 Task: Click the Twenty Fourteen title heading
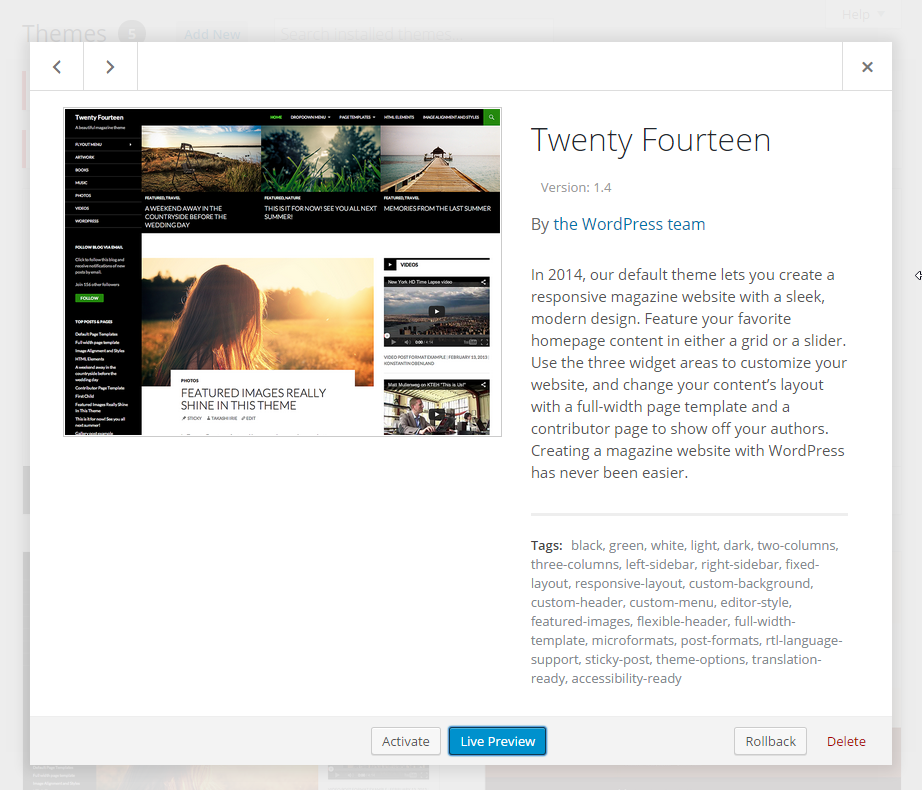pyautogui.click(x=650, y=140)
